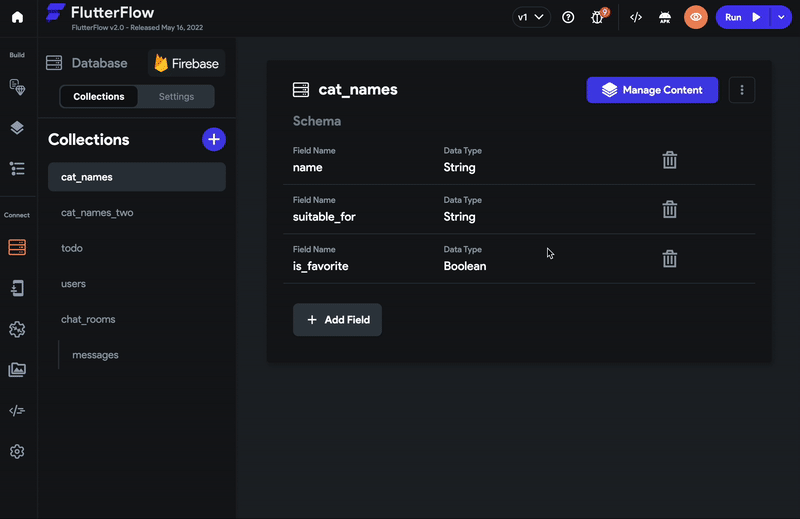Click the Database header icon
Viewport: 800px width, 519px height.
(54, 63)
